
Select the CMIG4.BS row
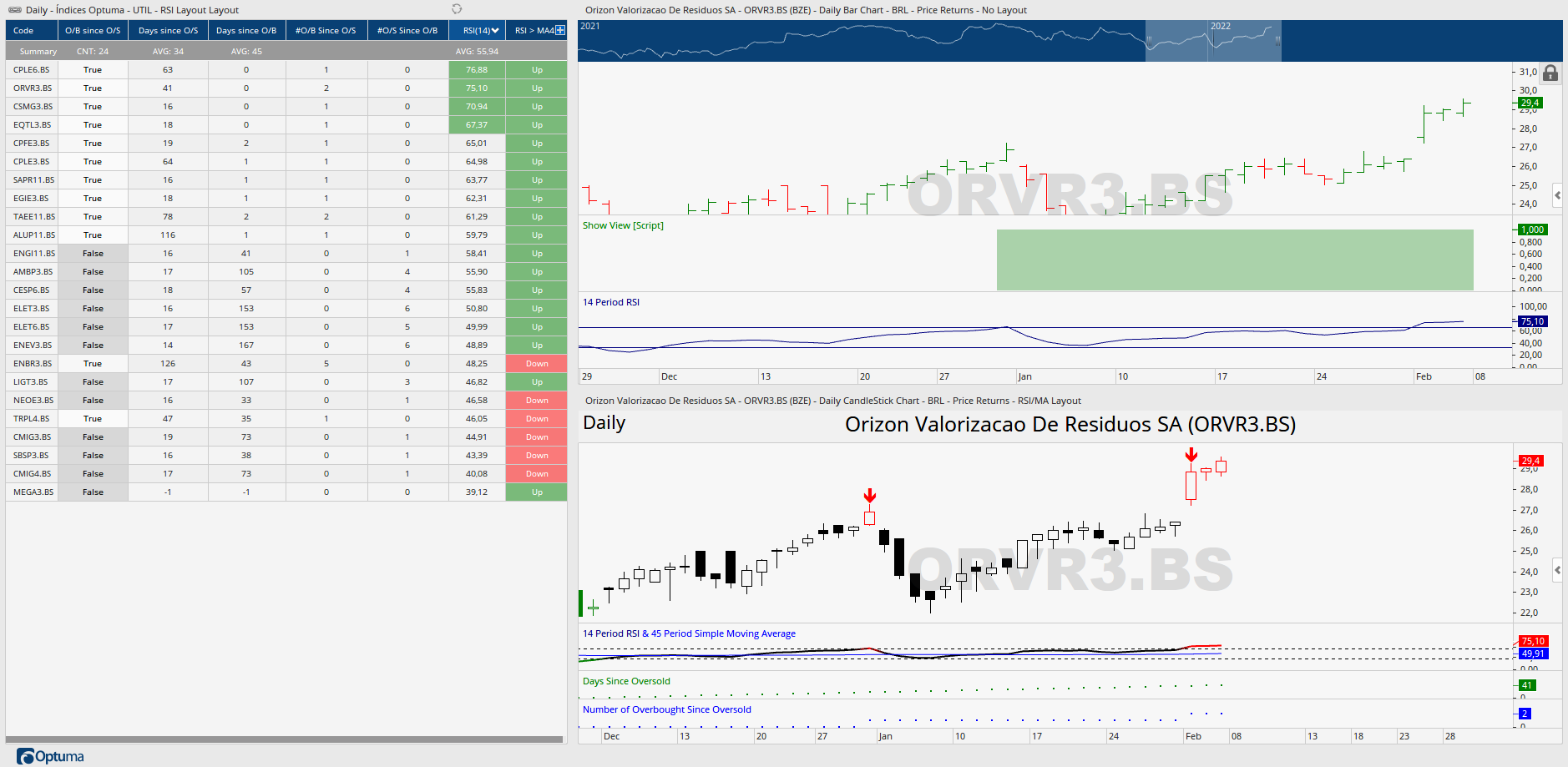click(x=286, y=474)
